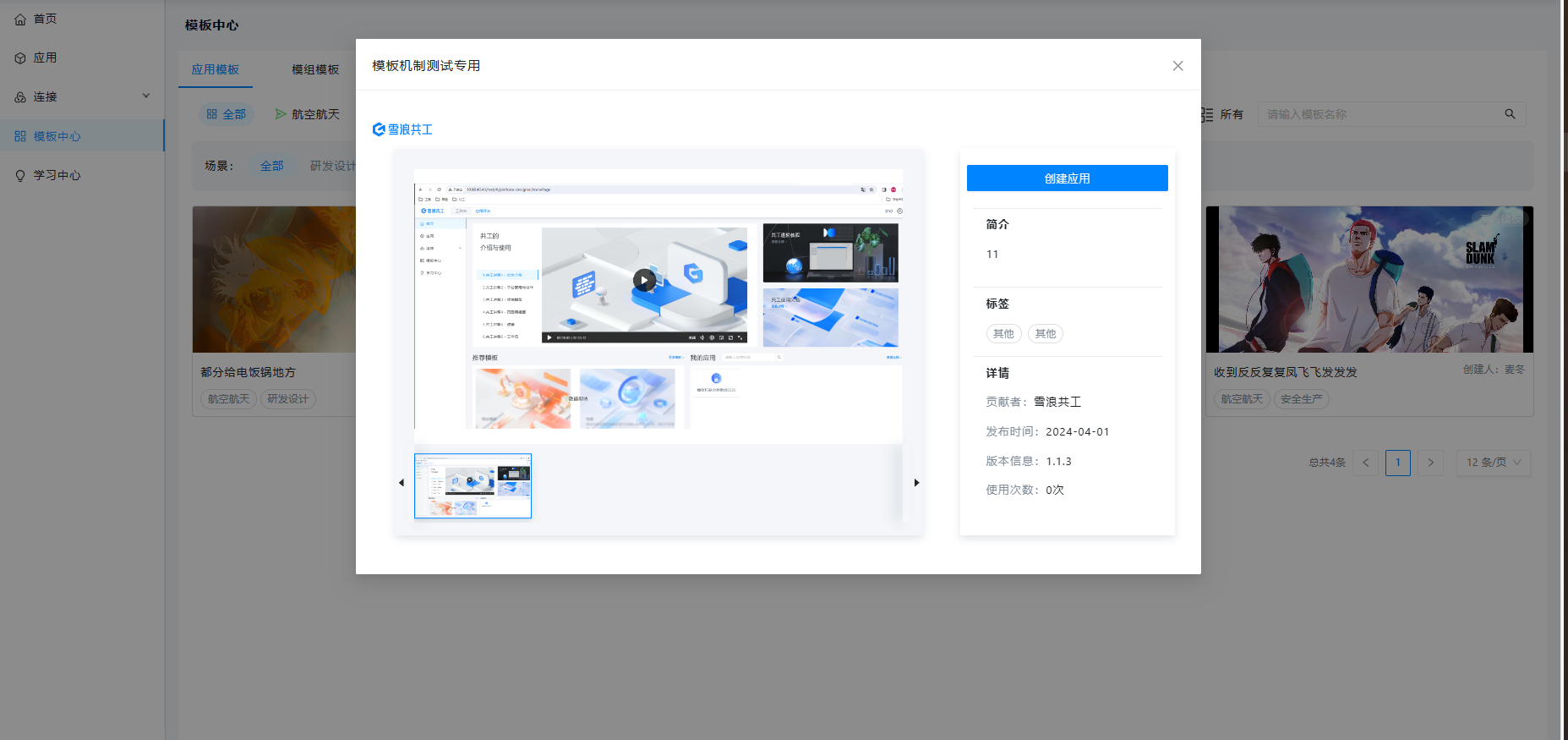This screenshot has width=1568, height=740.
Task: Play the video in the preview image
Action: [644, 280]
